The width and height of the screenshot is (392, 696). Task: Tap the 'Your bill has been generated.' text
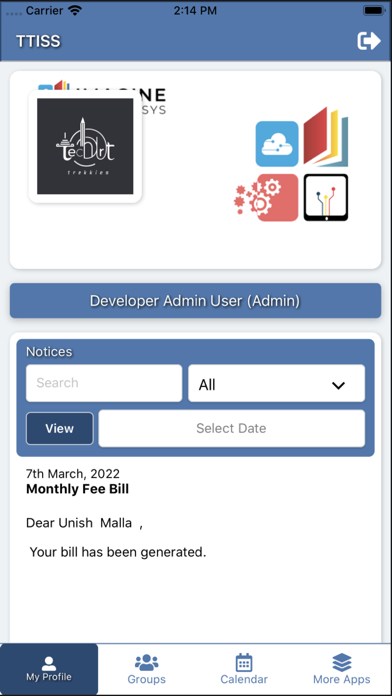tap(118, 552)
